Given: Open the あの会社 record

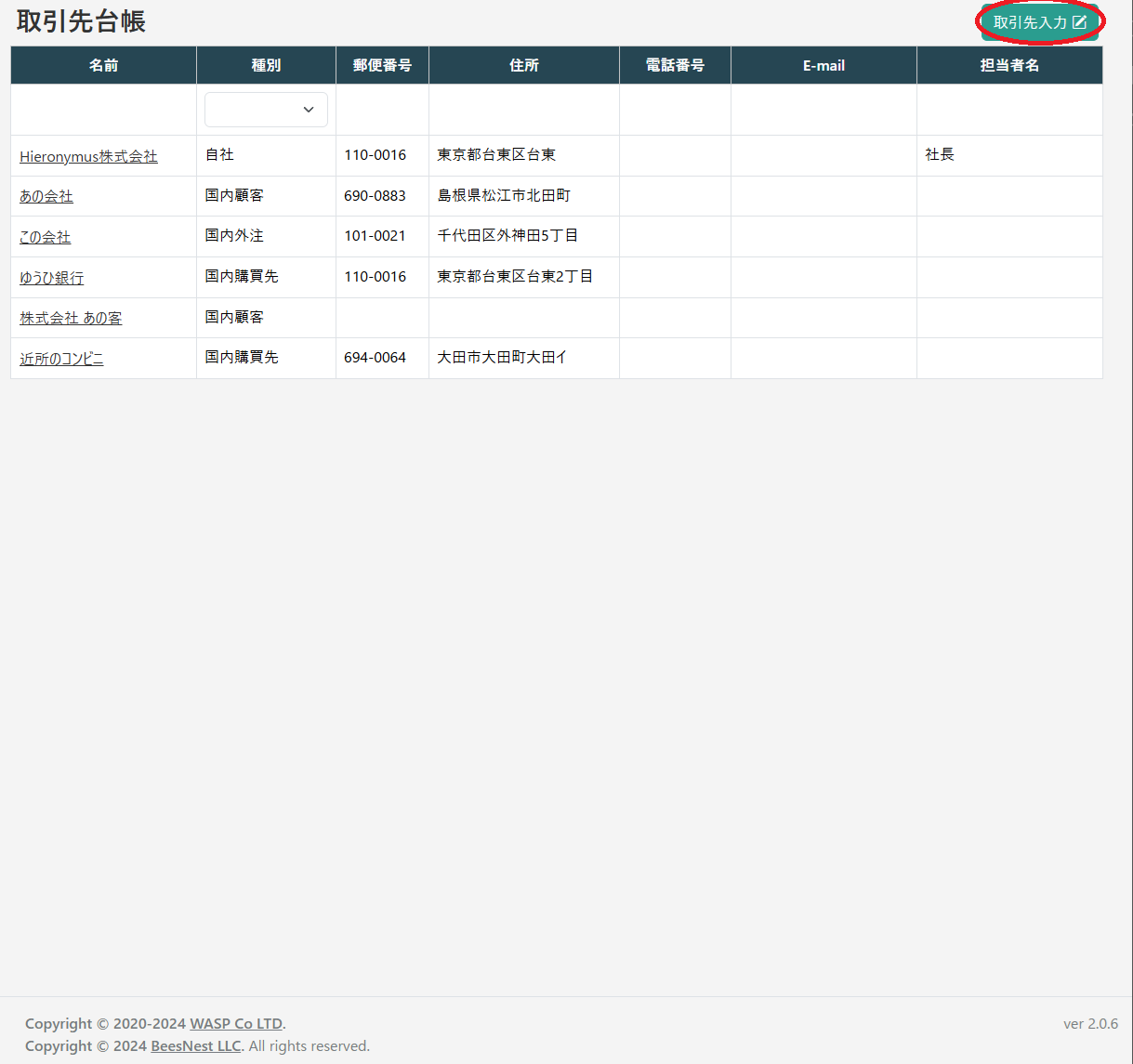Looking at the screenshot, I should pos(45,196).
